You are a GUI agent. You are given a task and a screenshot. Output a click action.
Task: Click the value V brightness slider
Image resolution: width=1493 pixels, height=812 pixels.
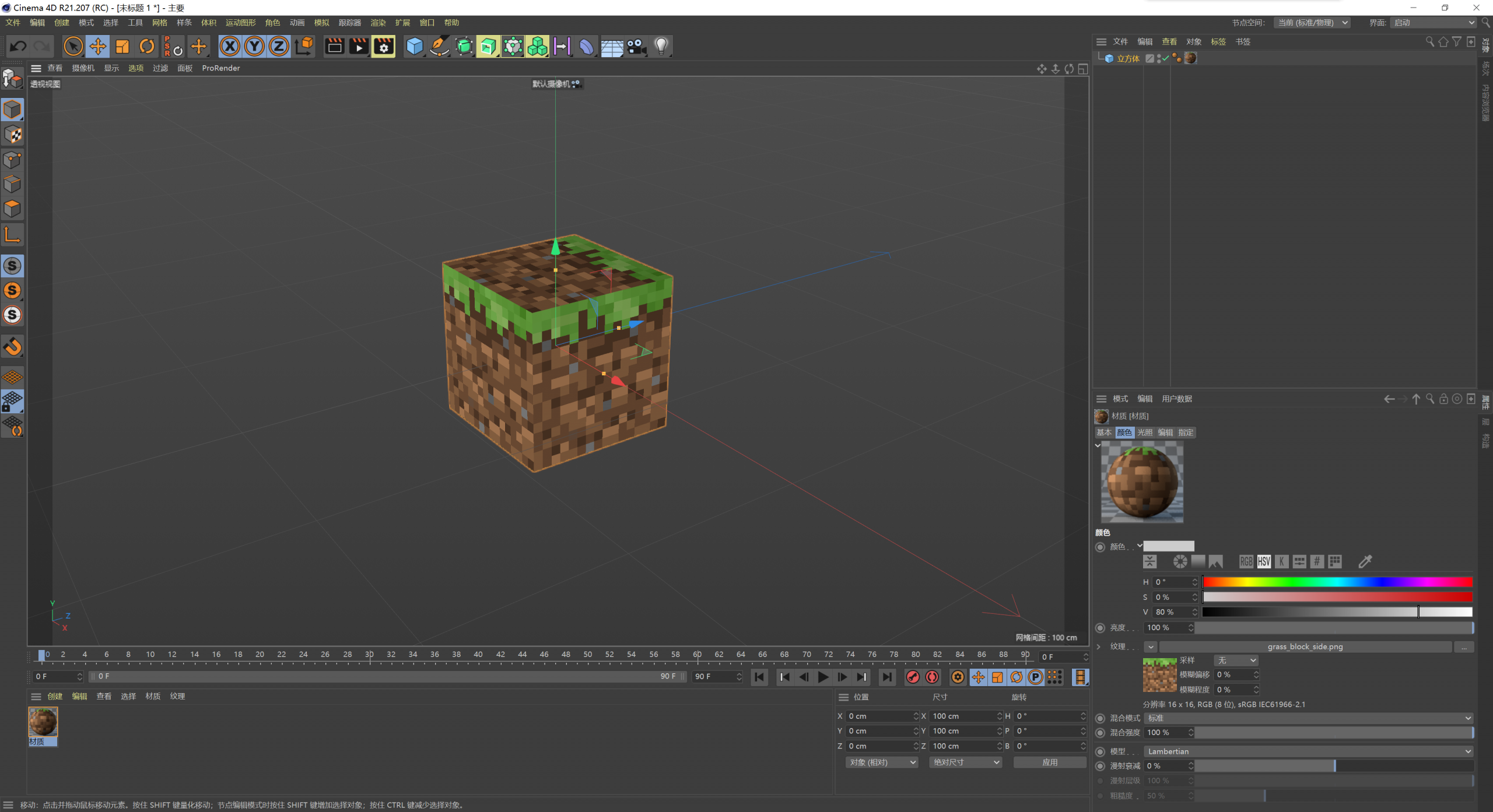tap(1337, 612)
